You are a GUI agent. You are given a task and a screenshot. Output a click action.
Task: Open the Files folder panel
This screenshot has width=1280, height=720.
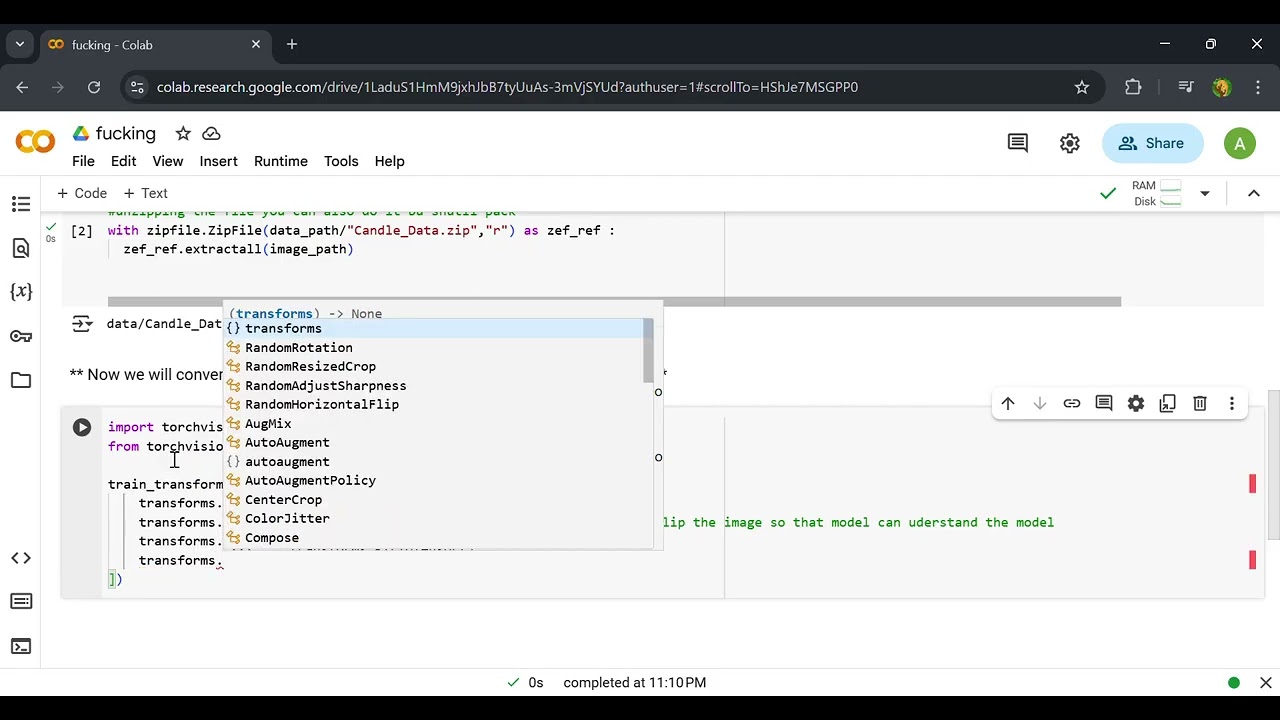pyautogui.click(x=21, y=380)
